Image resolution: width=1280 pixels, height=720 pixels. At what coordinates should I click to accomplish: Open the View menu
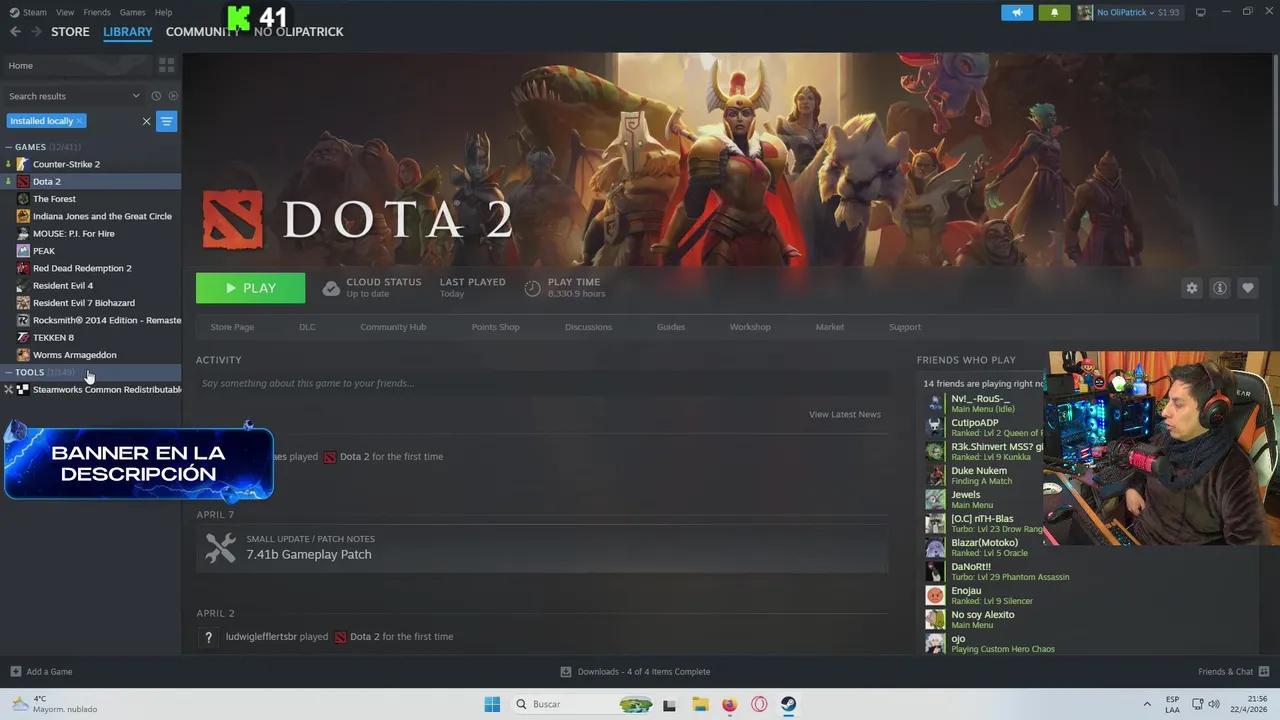coord(65,12)
